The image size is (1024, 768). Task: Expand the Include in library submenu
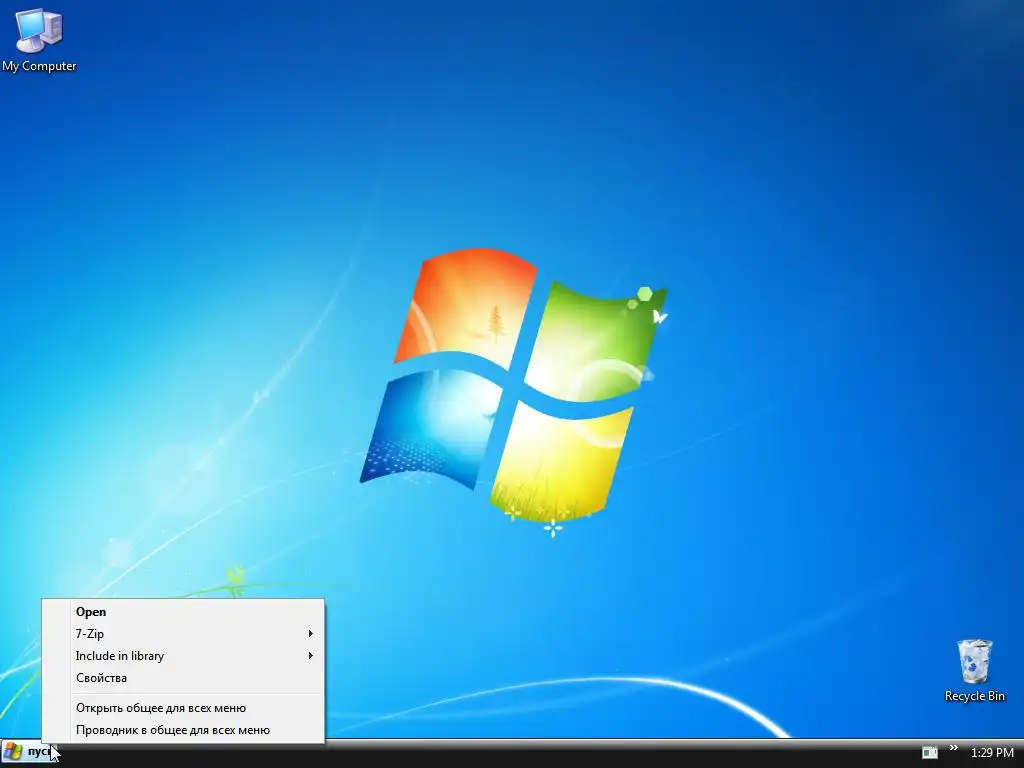pyautogui.click(x=184, y=656)
